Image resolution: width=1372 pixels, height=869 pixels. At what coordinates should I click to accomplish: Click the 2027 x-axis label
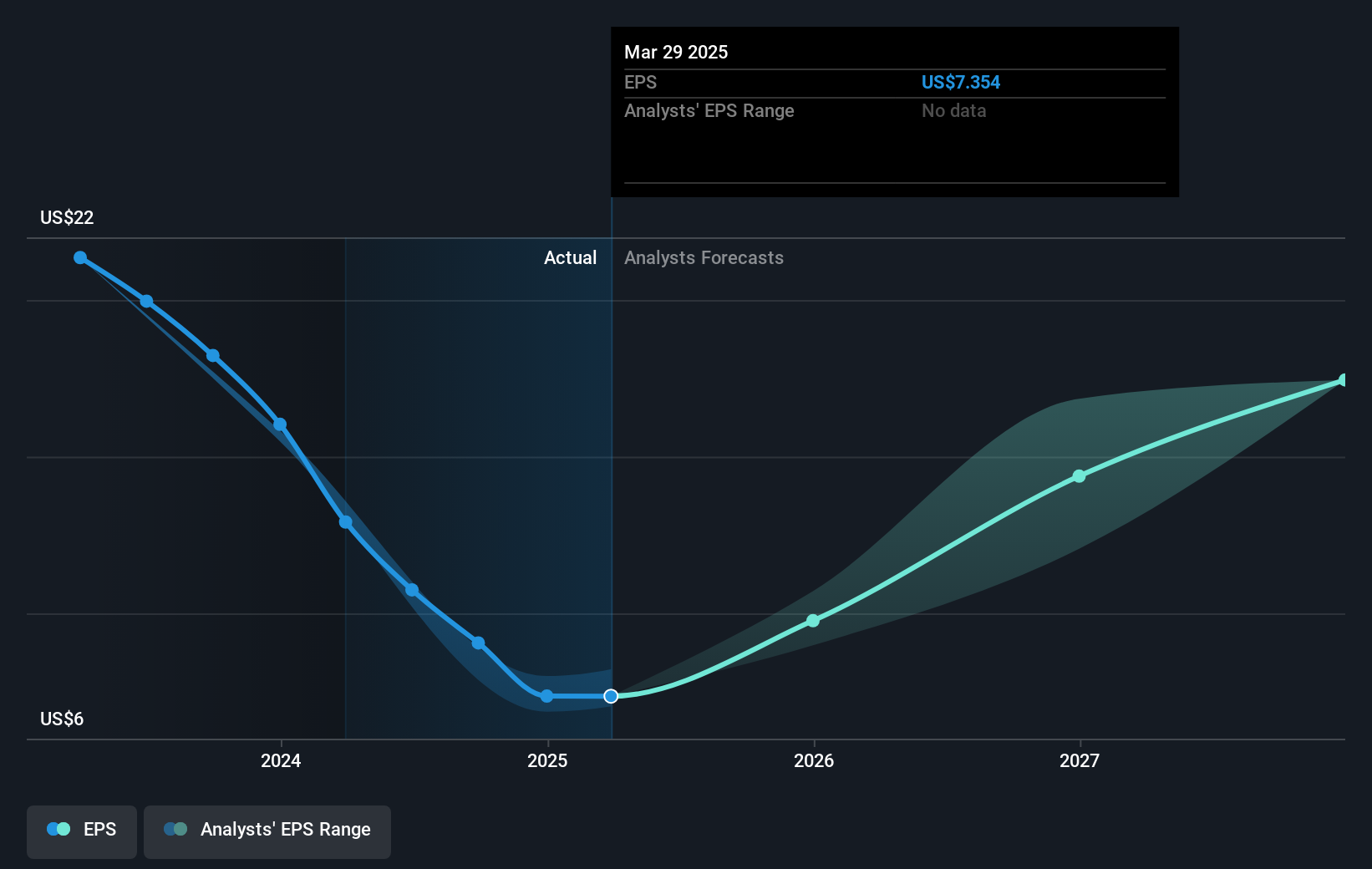(1080, 760)
